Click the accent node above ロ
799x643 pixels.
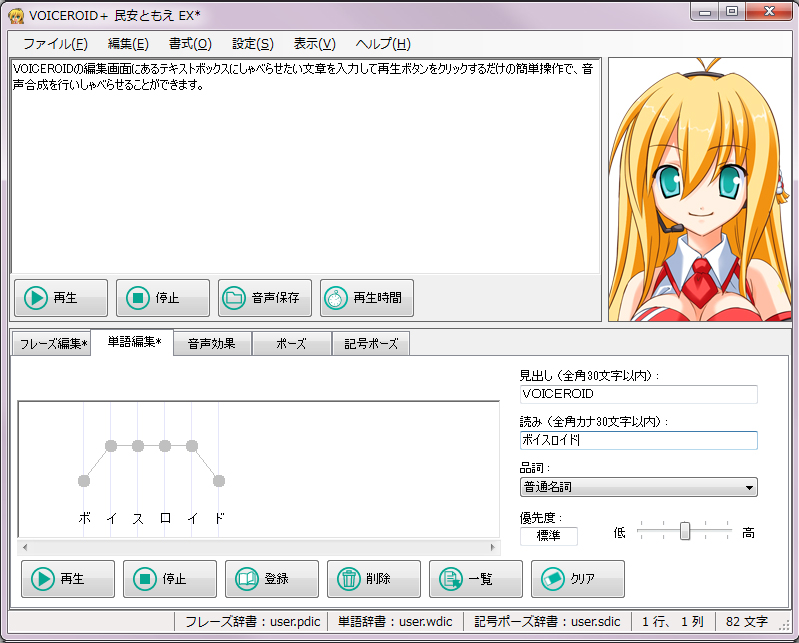[165, 446]
